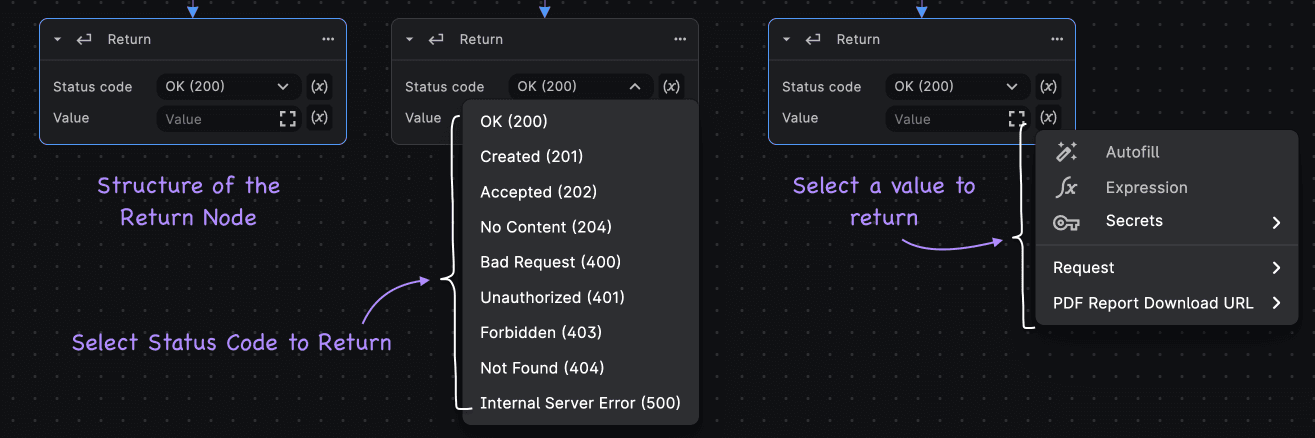Click the three-dot menu on right Return node

pos(1057,40)
